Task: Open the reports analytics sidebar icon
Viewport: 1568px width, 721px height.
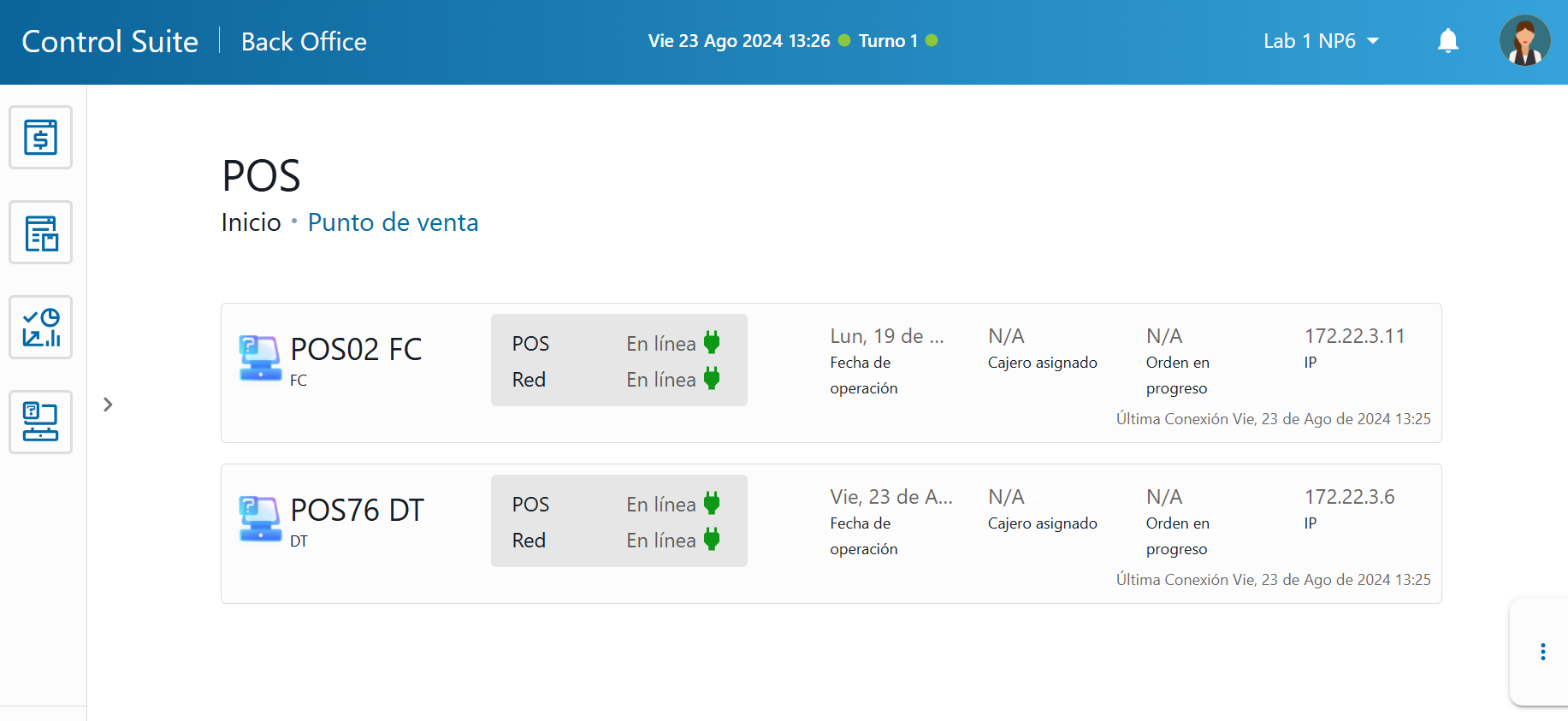Action: coord(40,328)
